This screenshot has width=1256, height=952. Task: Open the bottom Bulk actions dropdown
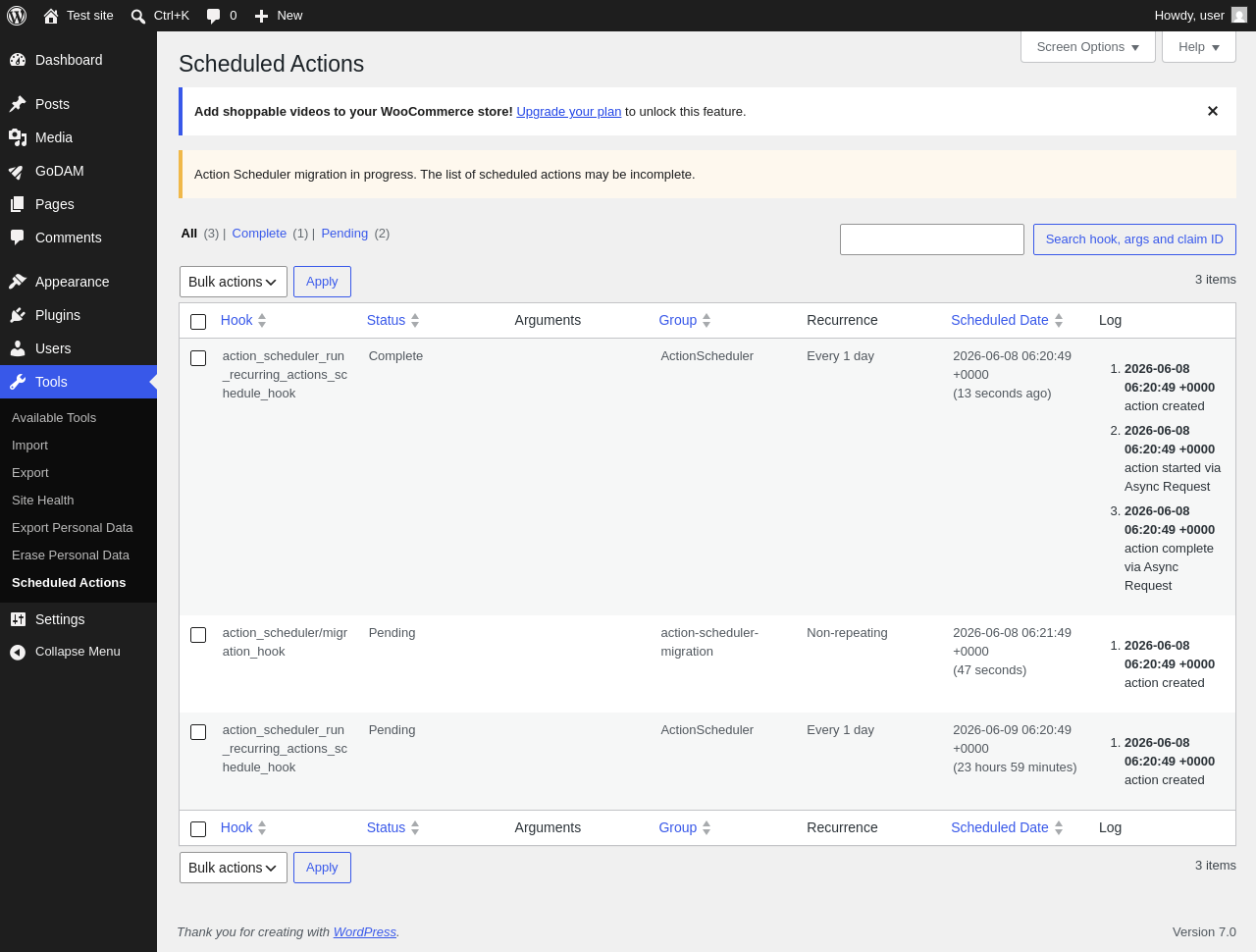[x=234, y=868]
